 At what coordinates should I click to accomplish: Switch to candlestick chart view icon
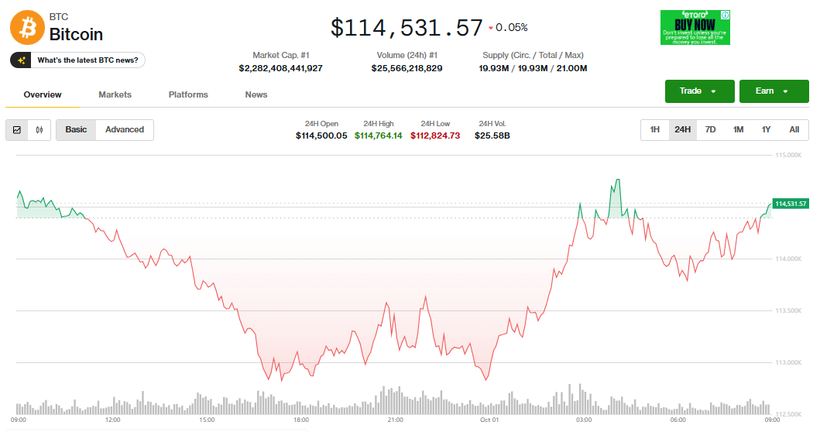(x=40, y=130)
